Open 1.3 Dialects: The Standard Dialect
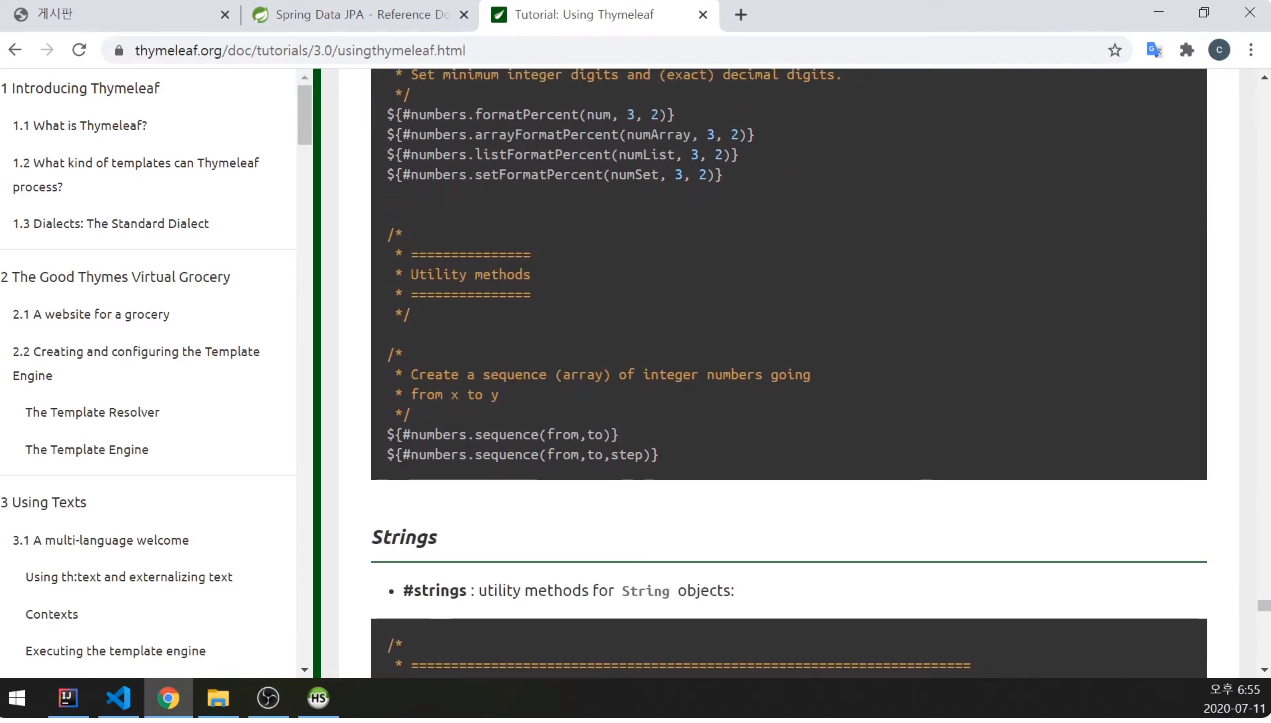Screen dimensions: 1271x723 [x=111, y=224]
